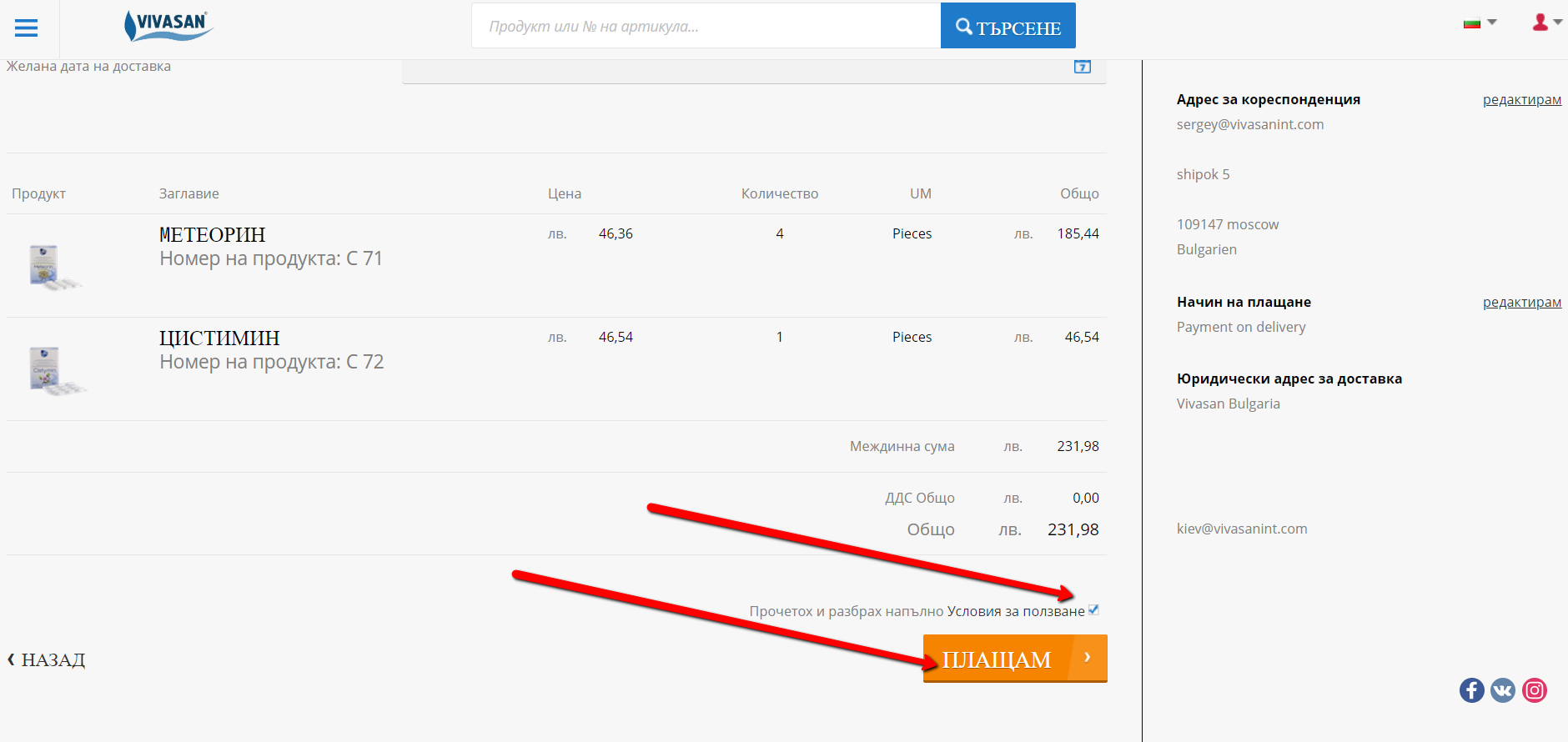
Task: Click the ТЪРСЕНЕ search button
Action: [x=1008, y=26]
